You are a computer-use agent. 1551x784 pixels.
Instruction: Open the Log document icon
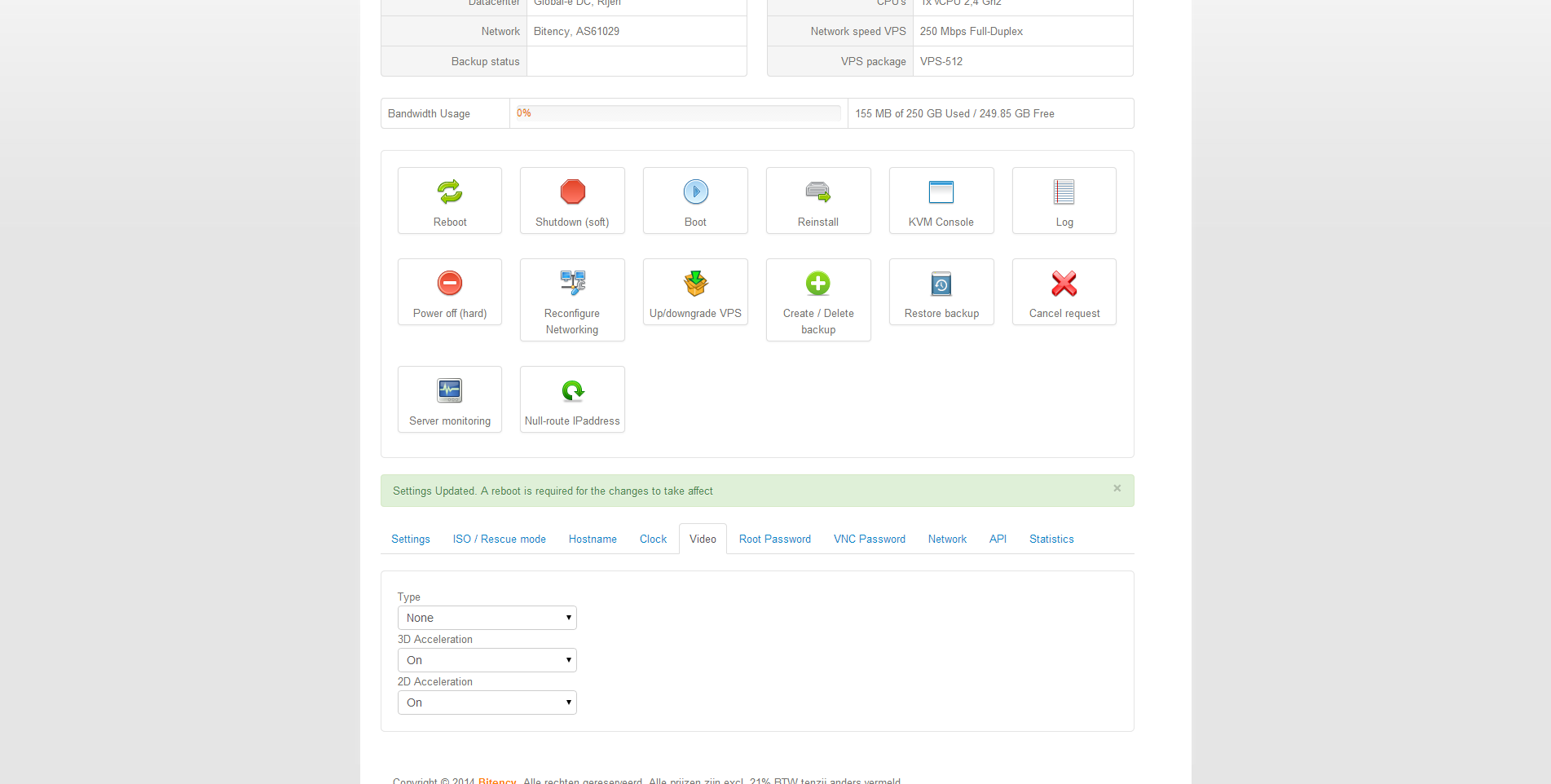click(x=1064, y=192)
